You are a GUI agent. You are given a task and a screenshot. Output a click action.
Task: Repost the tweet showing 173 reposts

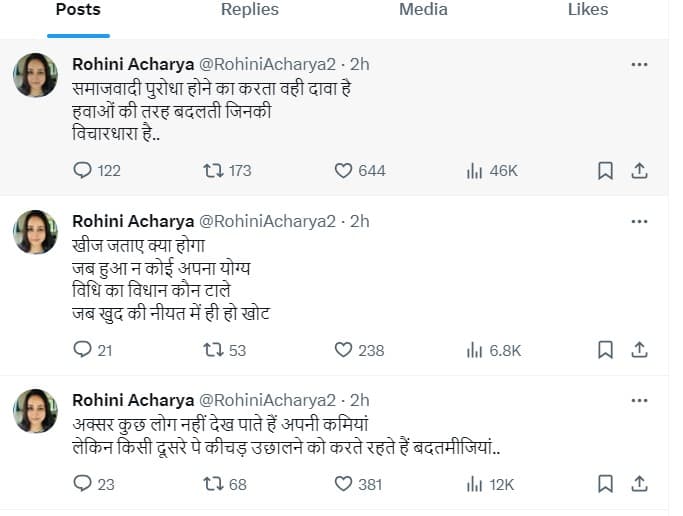tap(213, 171)
